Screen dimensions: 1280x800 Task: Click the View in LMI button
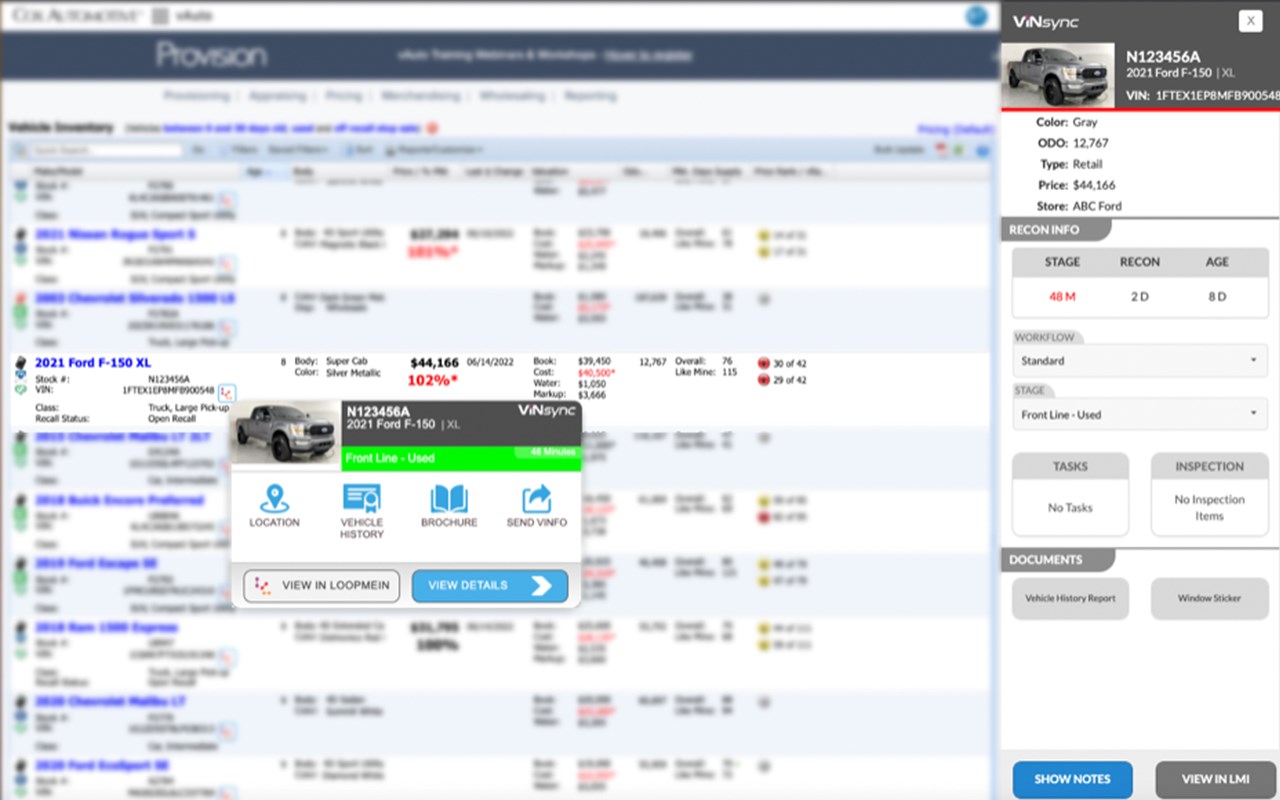pos(1216,779)
